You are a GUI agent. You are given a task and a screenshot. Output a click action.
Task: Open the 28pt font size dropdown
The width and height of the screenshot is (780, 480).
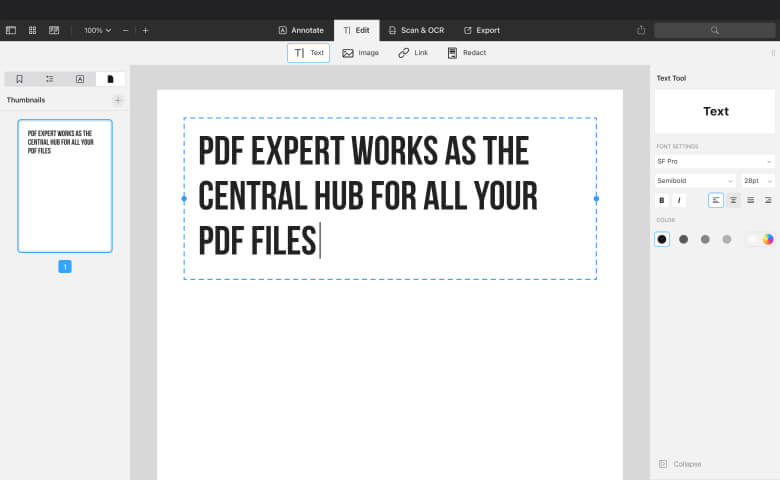[758, 181]
